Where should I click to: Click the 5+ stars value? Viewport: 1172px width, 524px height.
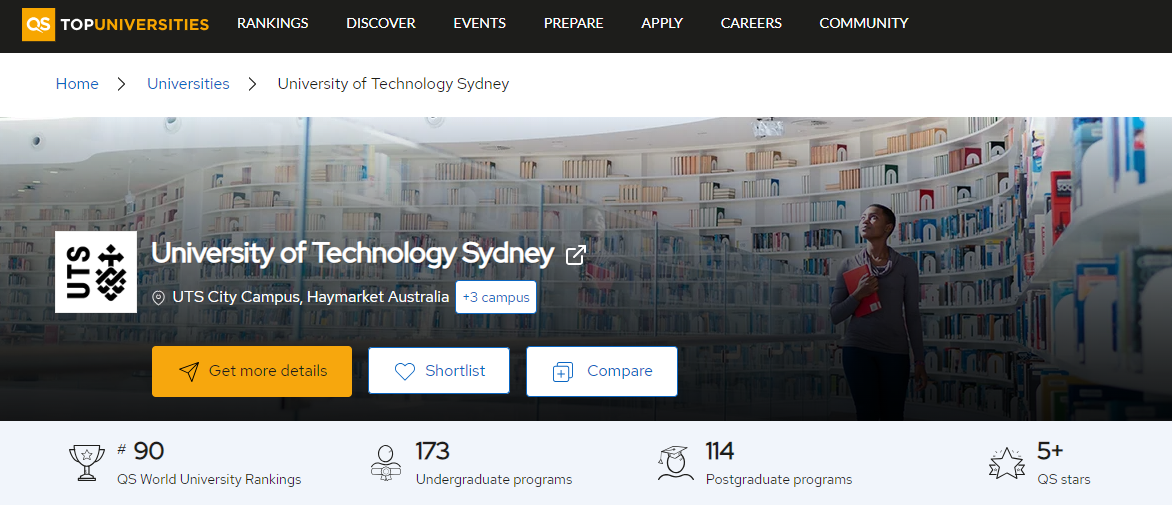(x=1050, y=451)
